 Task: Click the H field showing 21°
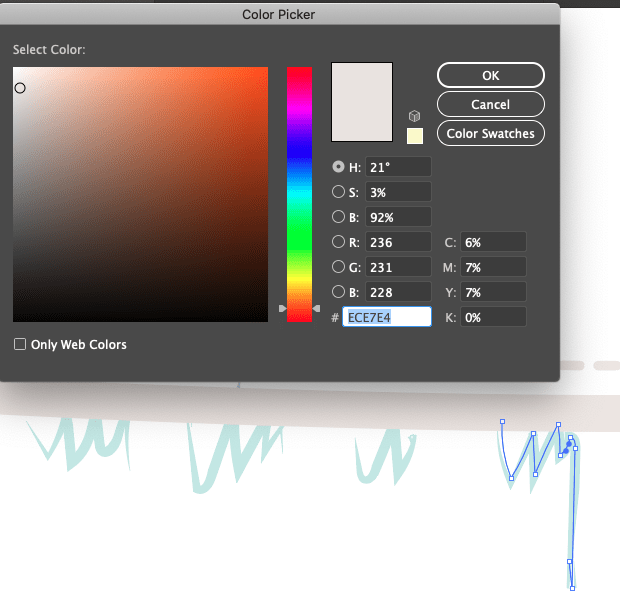(398, 167)
